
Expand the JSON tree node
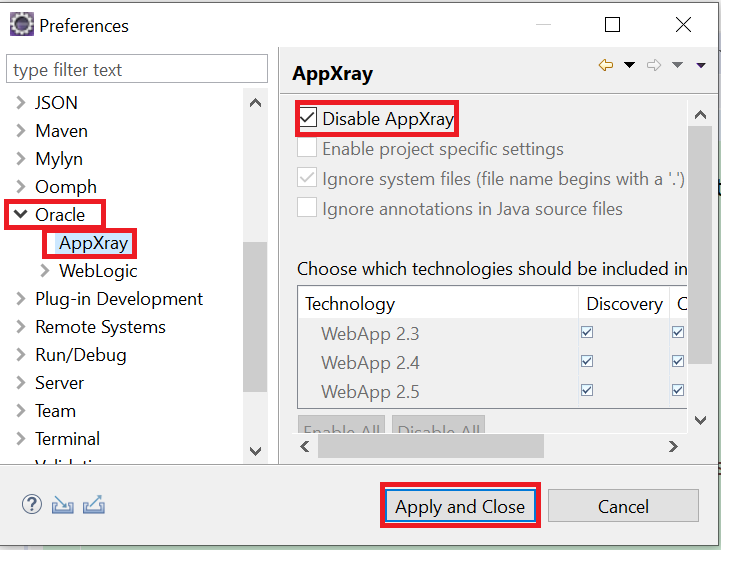pos(21,102)
